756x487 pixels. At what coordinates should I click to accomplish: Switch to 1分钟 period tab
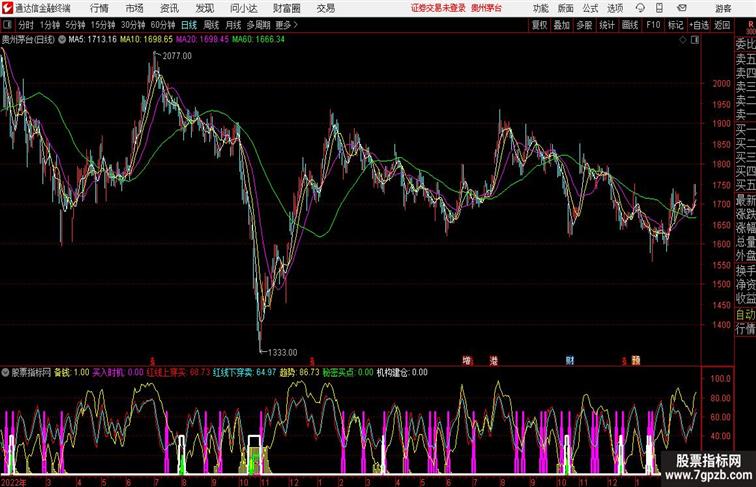pyautogui.click(x=50, y=25)
